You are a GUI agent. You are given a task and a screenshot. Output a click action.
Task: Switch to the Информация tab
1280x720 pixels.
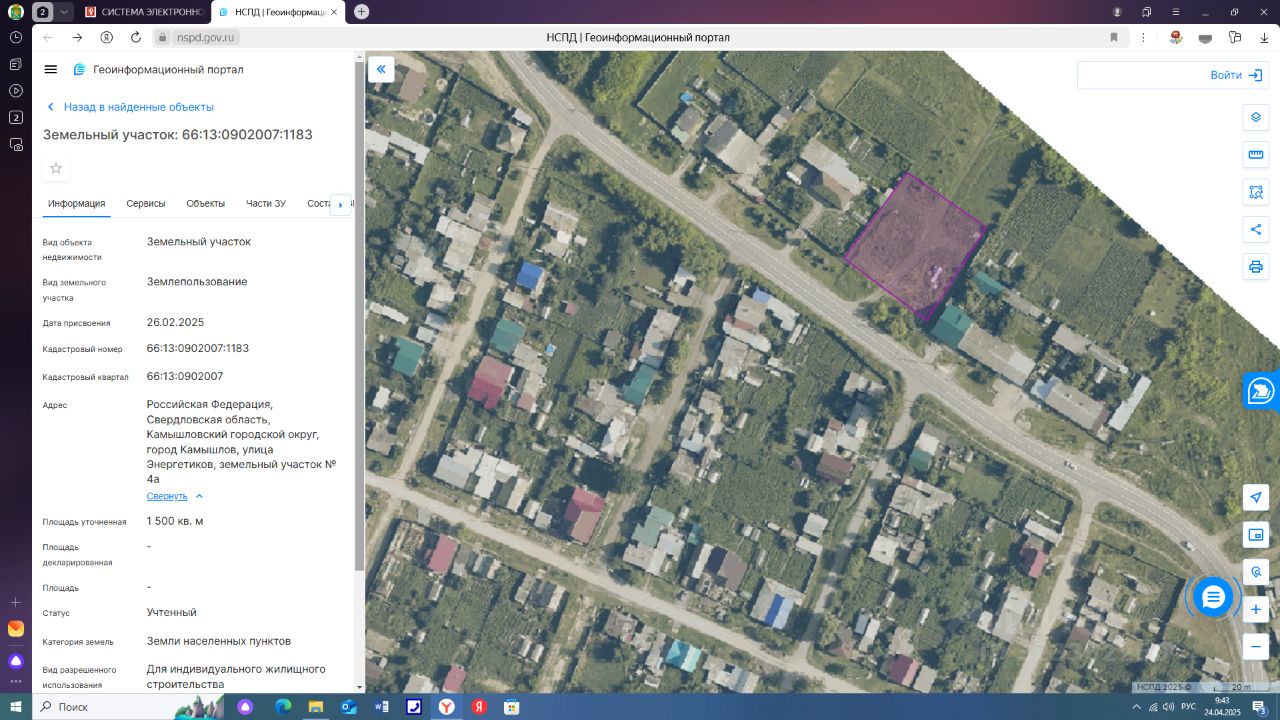pos(76,204)
